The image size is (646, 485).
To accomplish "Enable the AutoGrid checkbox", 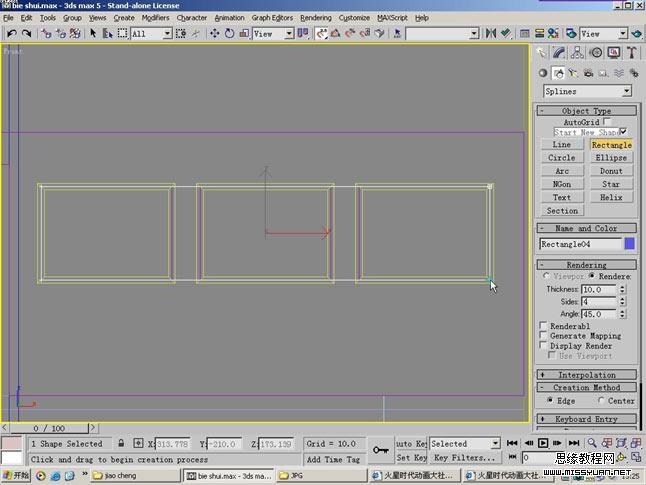I will (x=607, y=122).
